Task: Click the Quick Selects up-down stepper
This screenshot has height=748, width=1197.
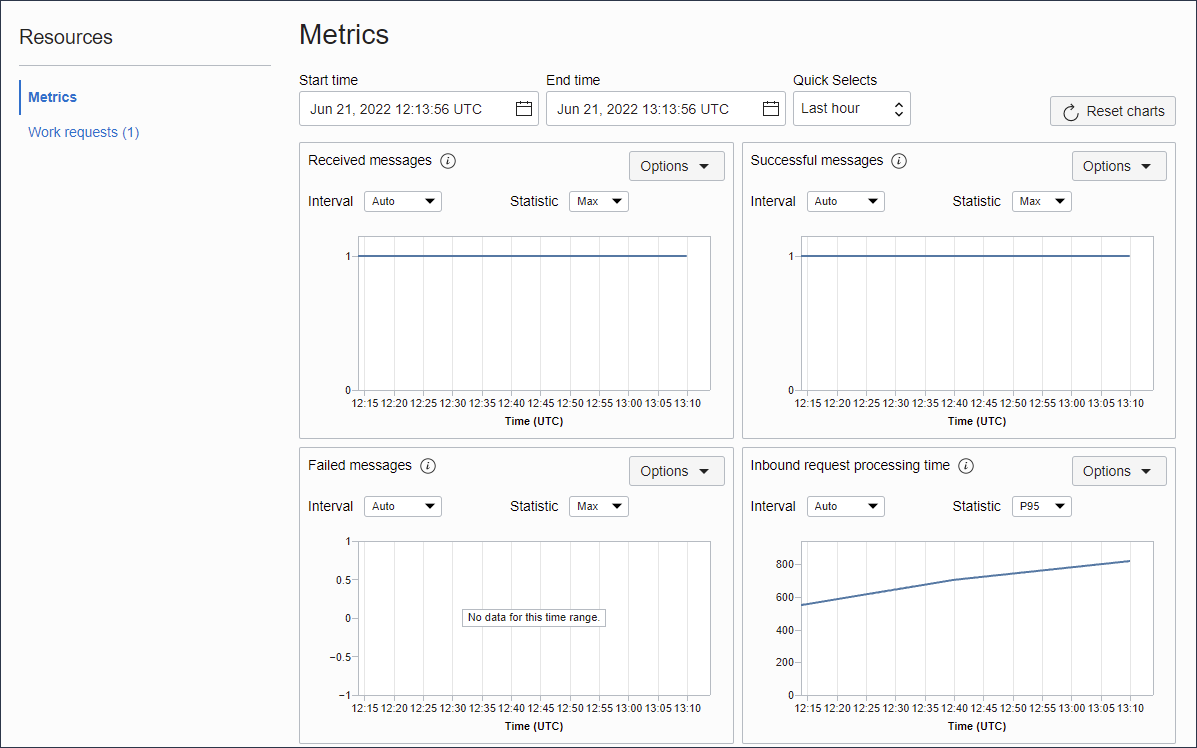Action: pyautogui.click(x=899, y=108)
